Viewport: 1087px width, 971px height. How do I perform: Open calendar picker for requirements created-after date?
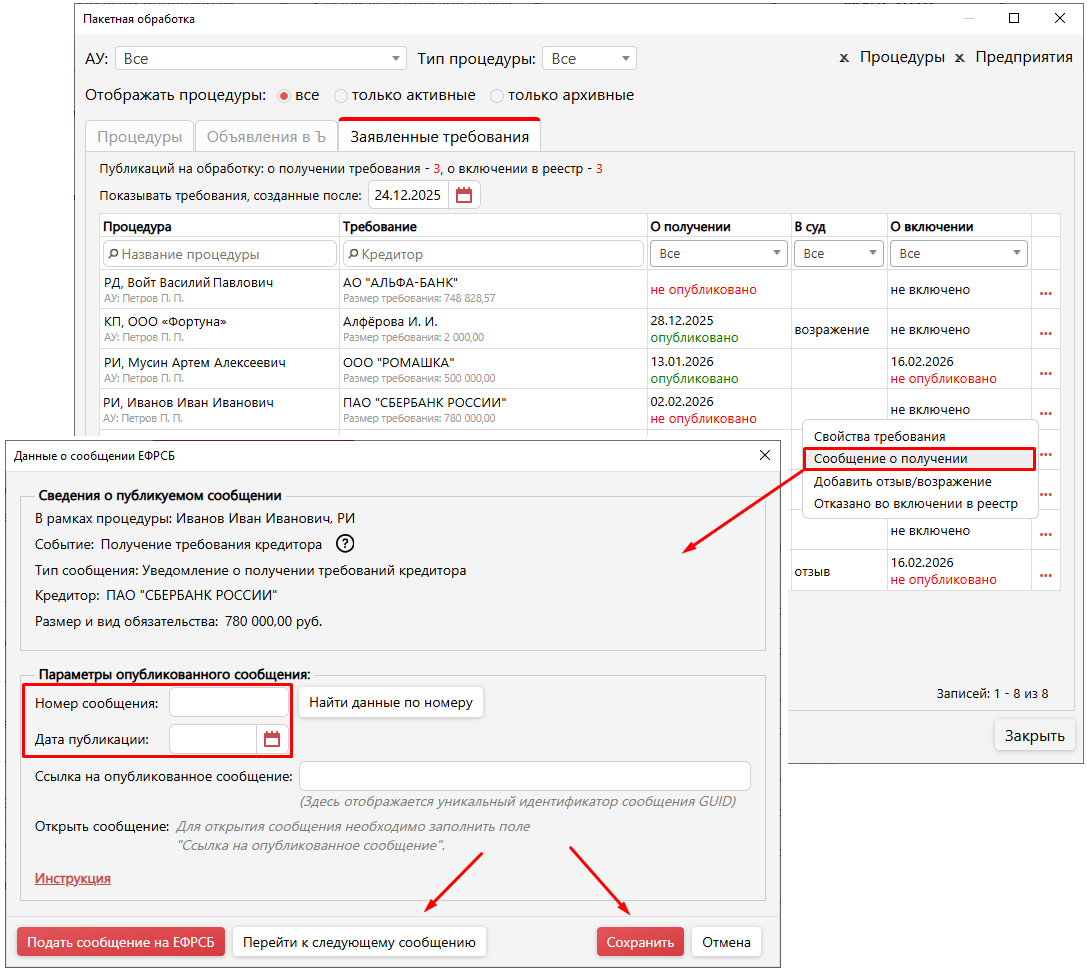(464, 195)
